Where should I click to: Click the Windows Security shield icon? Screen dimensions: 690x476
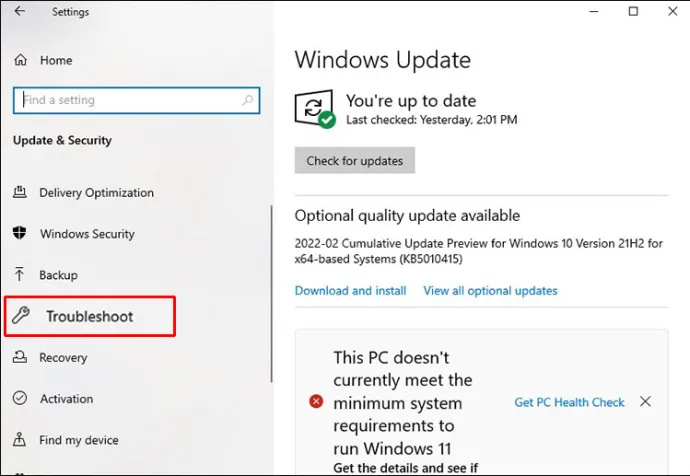[20, 233]
